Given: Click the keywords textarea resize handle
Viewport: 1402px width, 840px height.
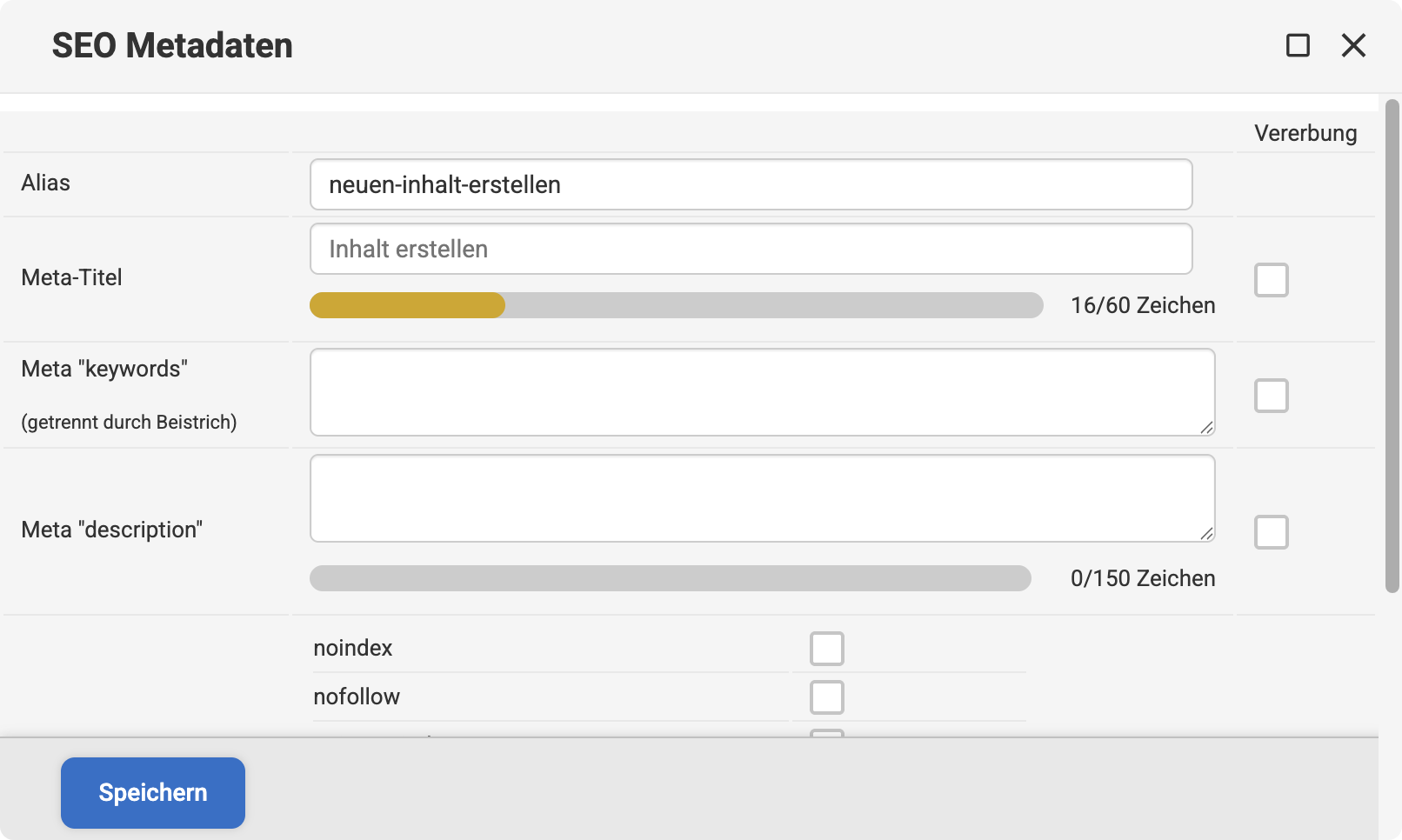Looking at the screenshot, I should coord(1206,427).
